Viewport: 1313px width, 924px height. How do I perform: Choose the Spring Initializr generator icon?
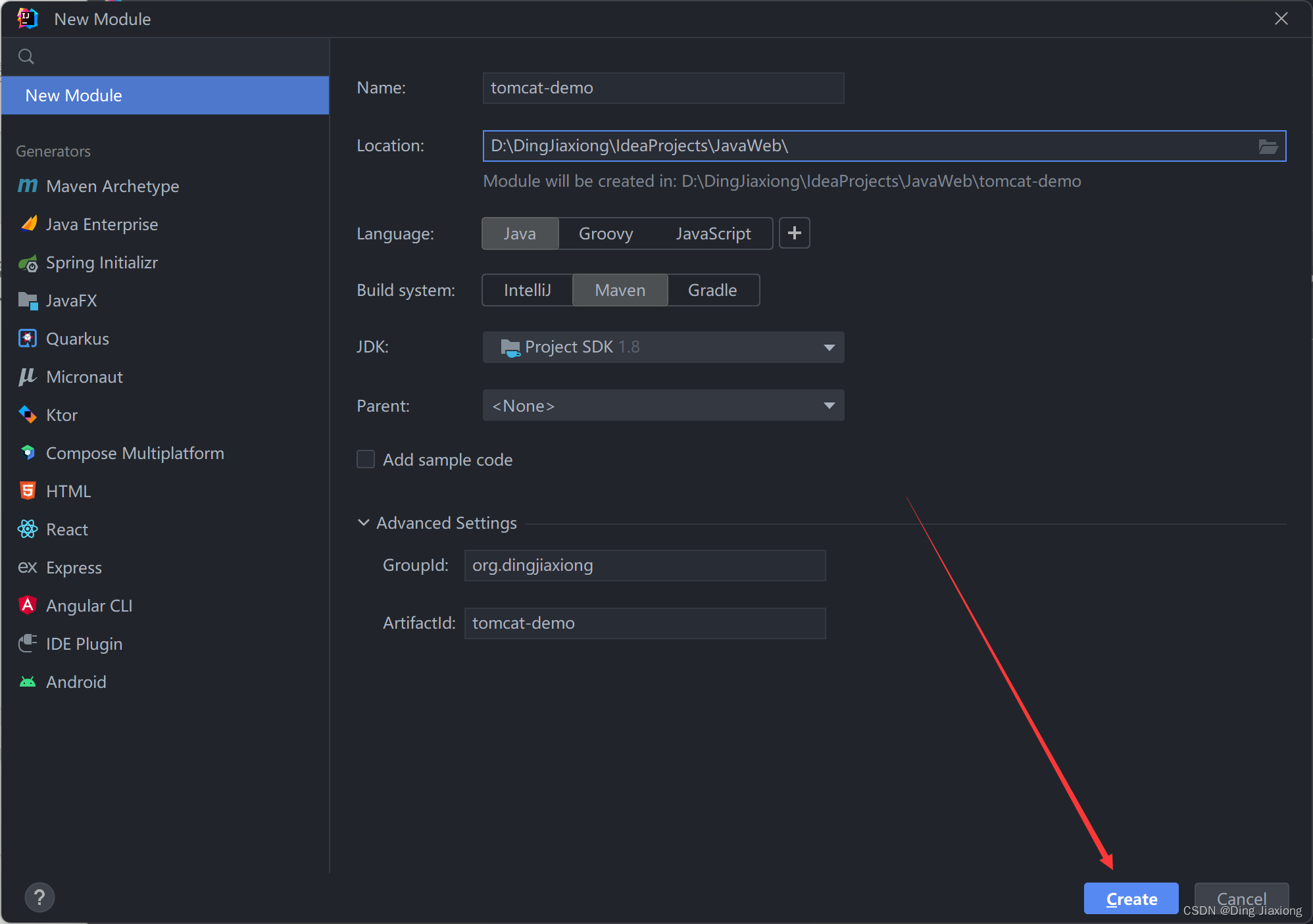coord(28,263)
